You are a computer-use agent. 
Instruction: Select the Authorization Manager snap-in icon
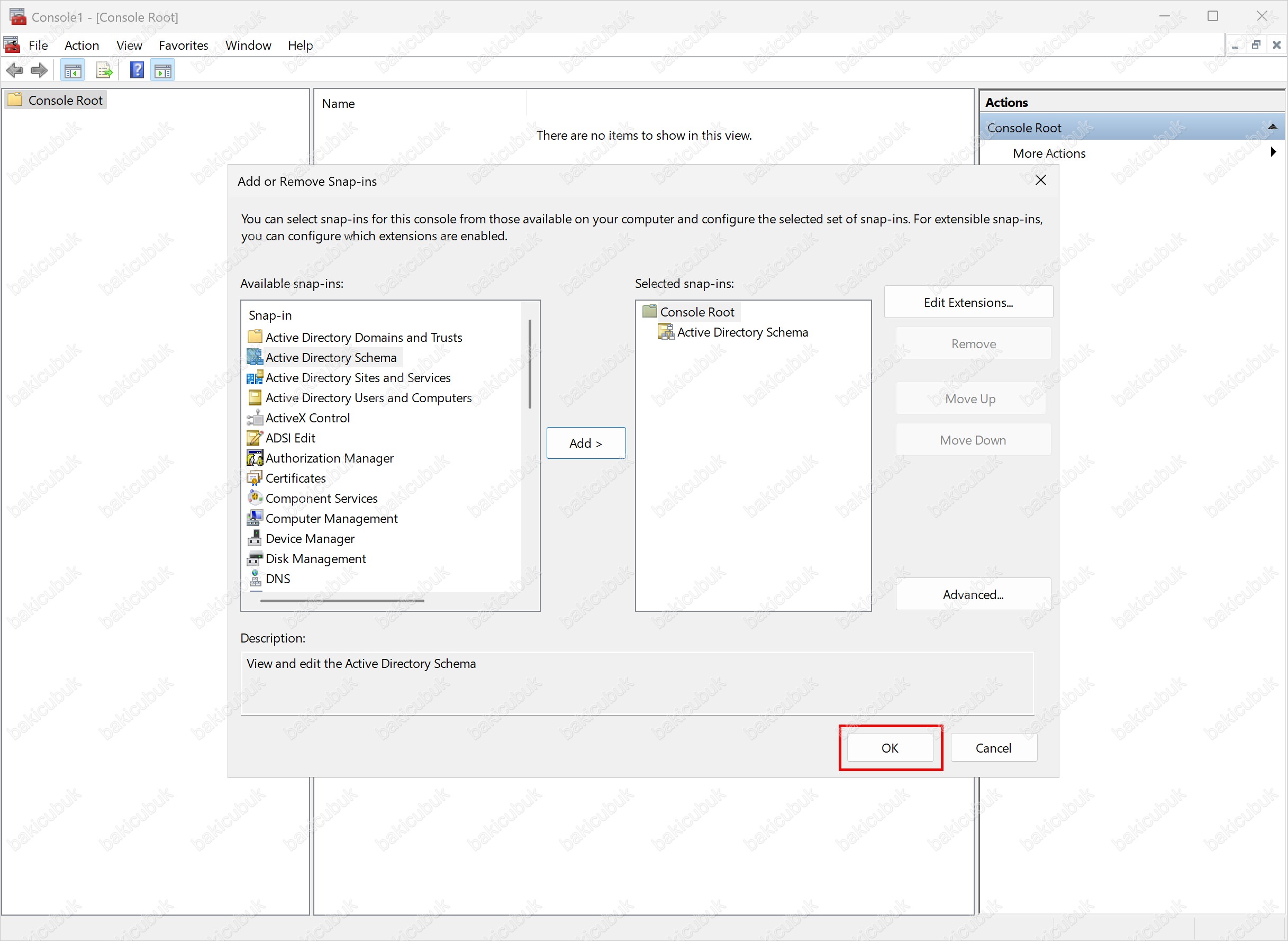[255, 457]
